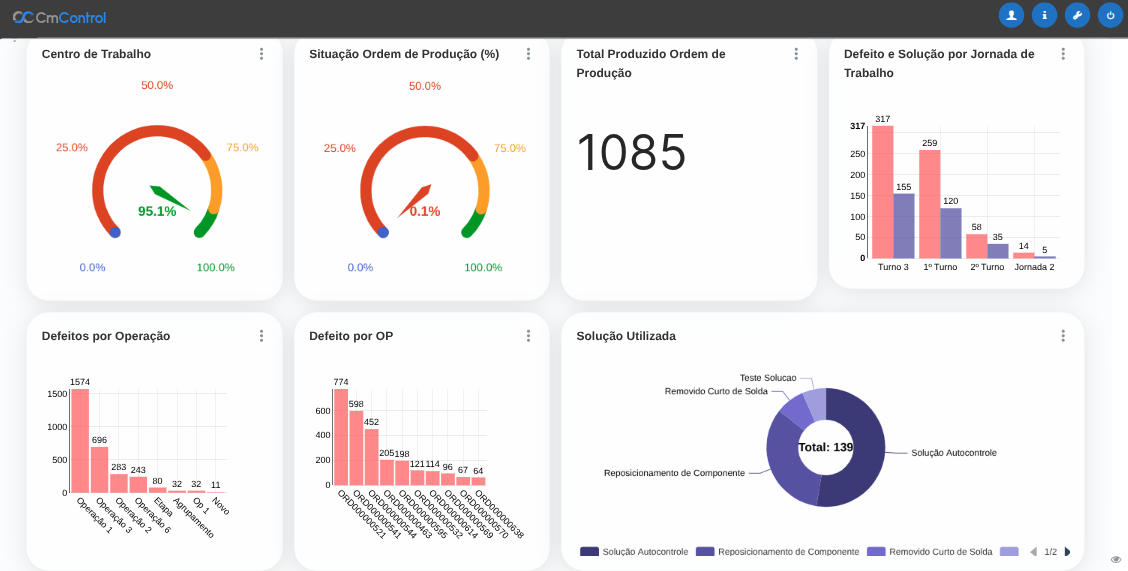Open Defeito e Solução kebab menu
Viewport: 1128px width, 571px height.
coord(1063,54)
